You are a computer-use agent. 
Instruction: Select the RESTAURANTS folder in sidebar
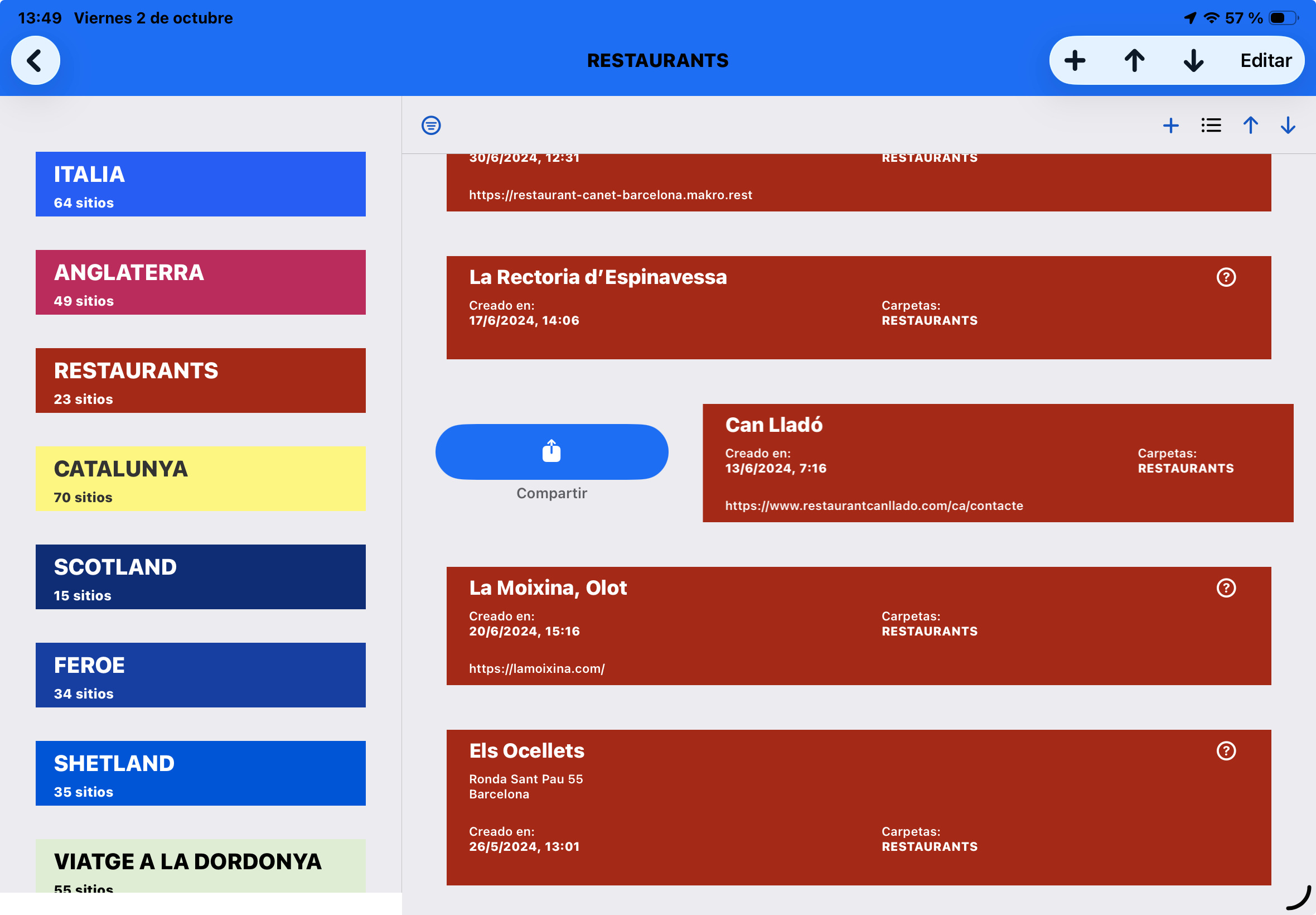pyautogui.click(x=201, y=381)
